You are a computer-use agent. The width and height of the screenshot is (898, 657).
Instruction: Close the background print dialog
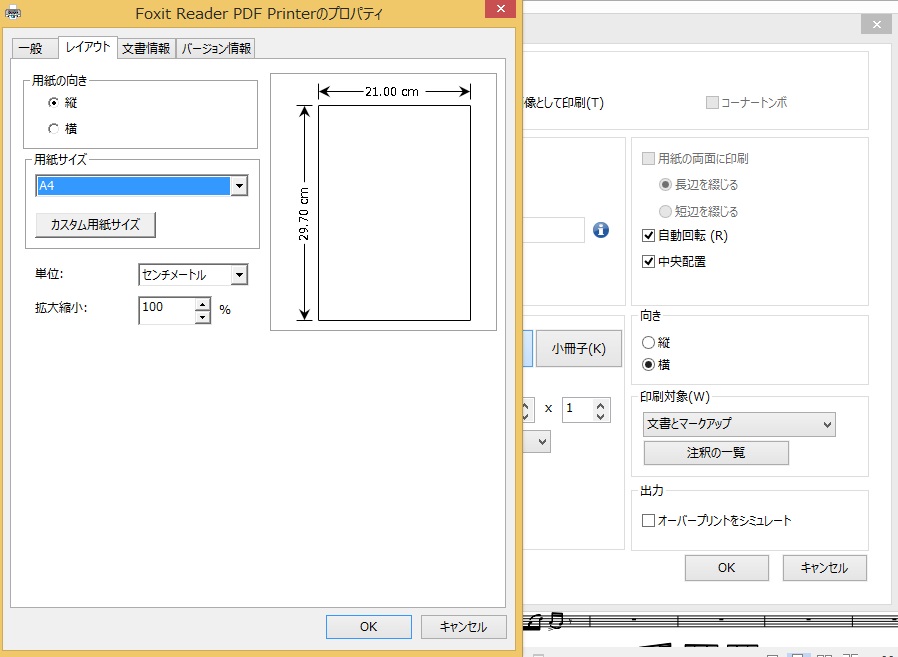[876, 24]
